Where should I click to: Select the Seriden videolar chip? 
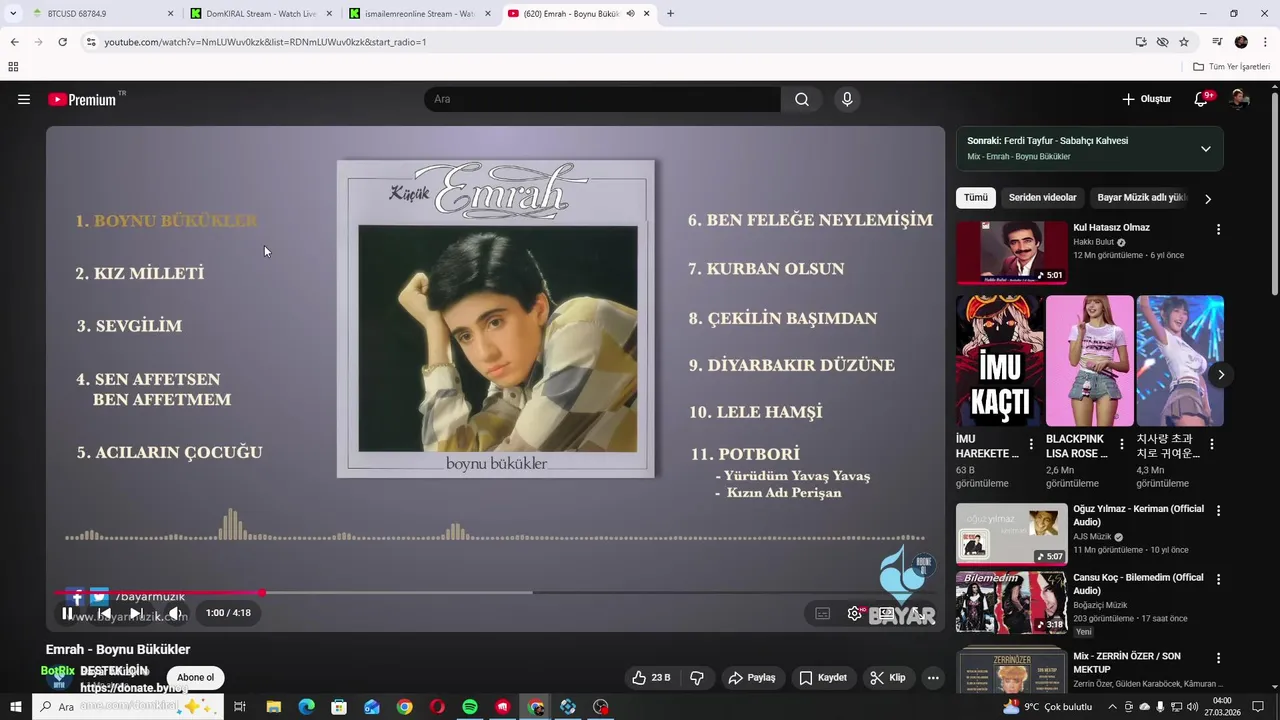(x=1043, y=198)
